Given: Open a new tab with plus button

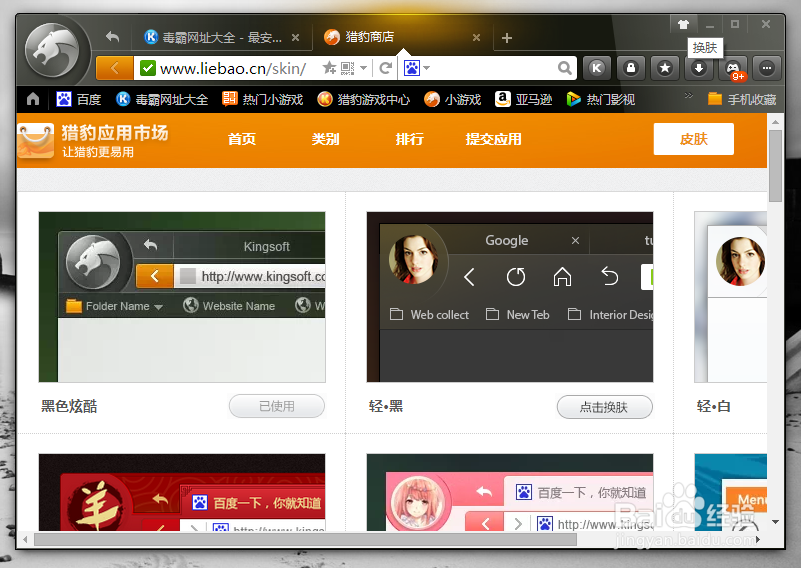Looking at the screenshot, I should [507, 38].
